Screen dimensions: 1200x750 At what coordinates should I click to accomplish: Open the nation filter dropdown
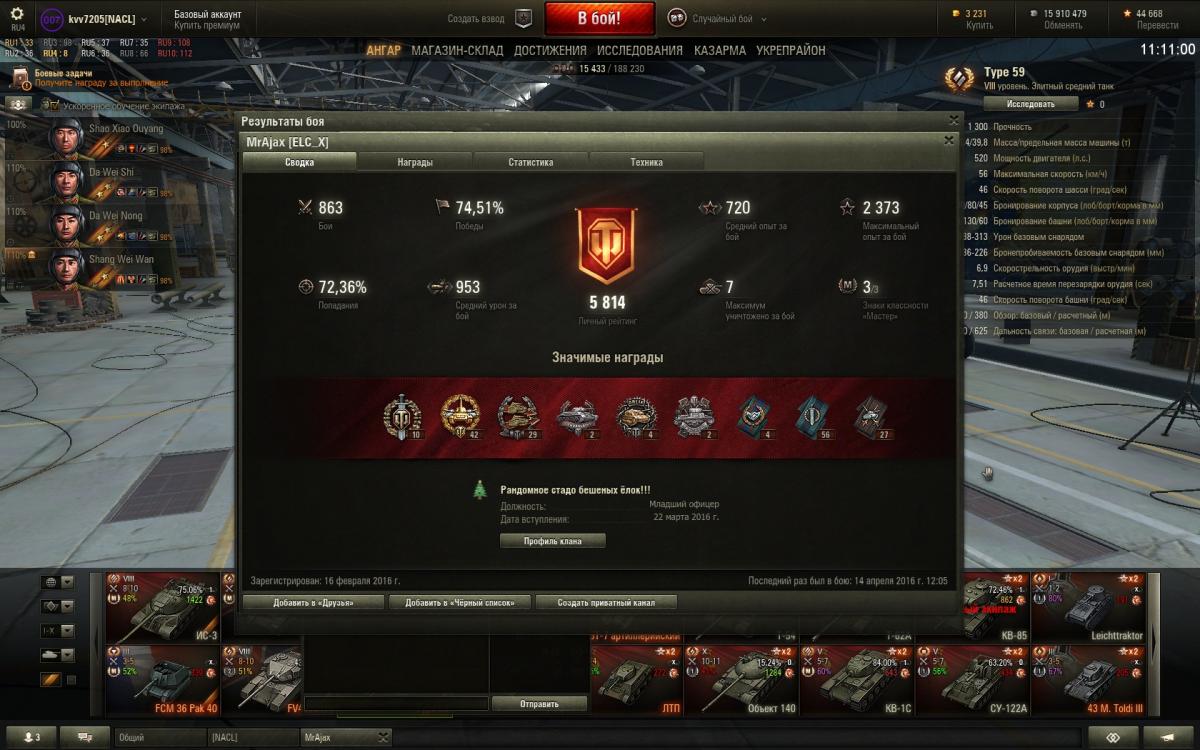(x=59, y=582)
